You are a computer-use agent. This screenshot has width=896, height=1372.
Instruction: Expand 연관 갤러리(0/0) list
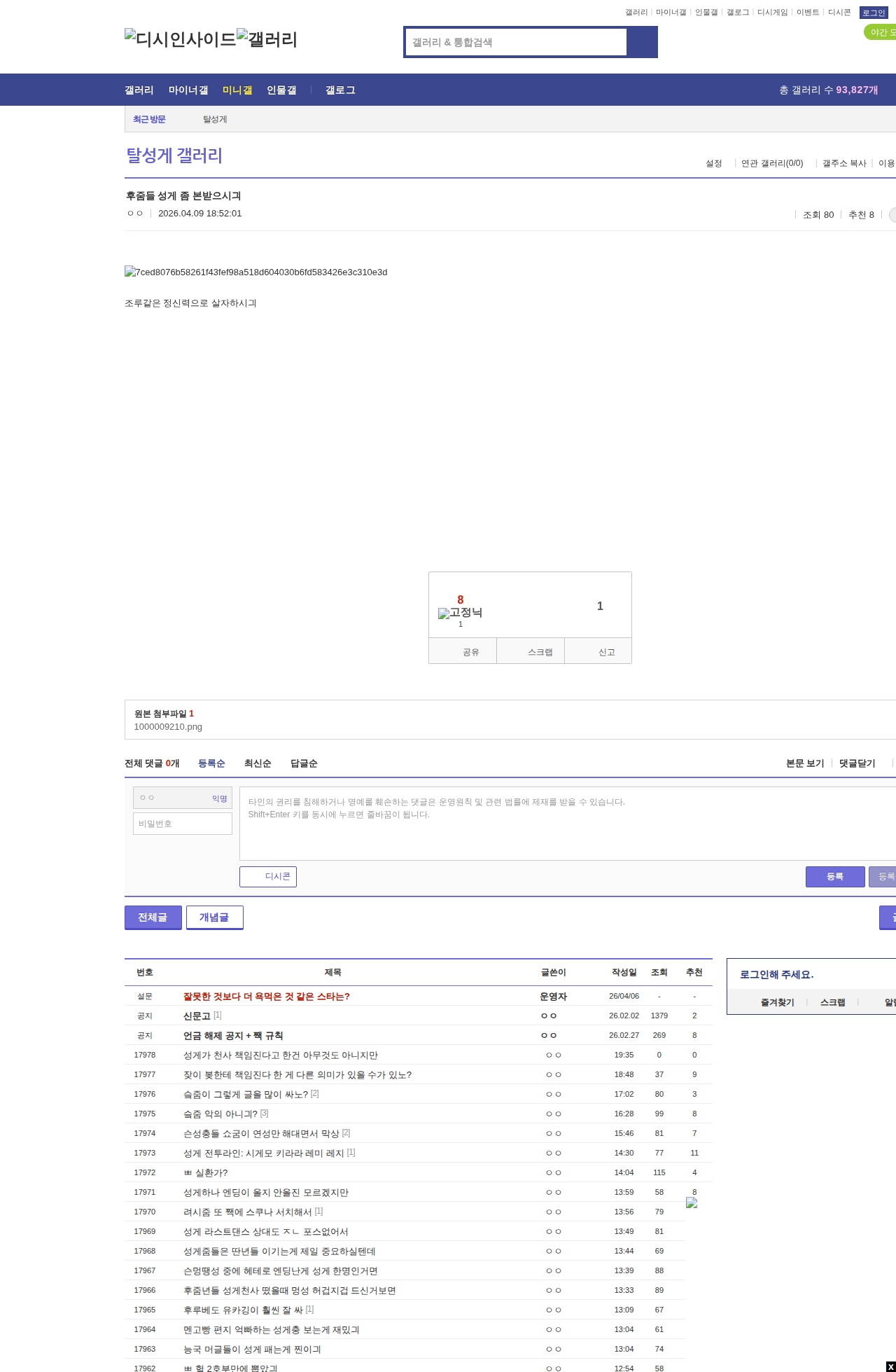tap(771, 163)
